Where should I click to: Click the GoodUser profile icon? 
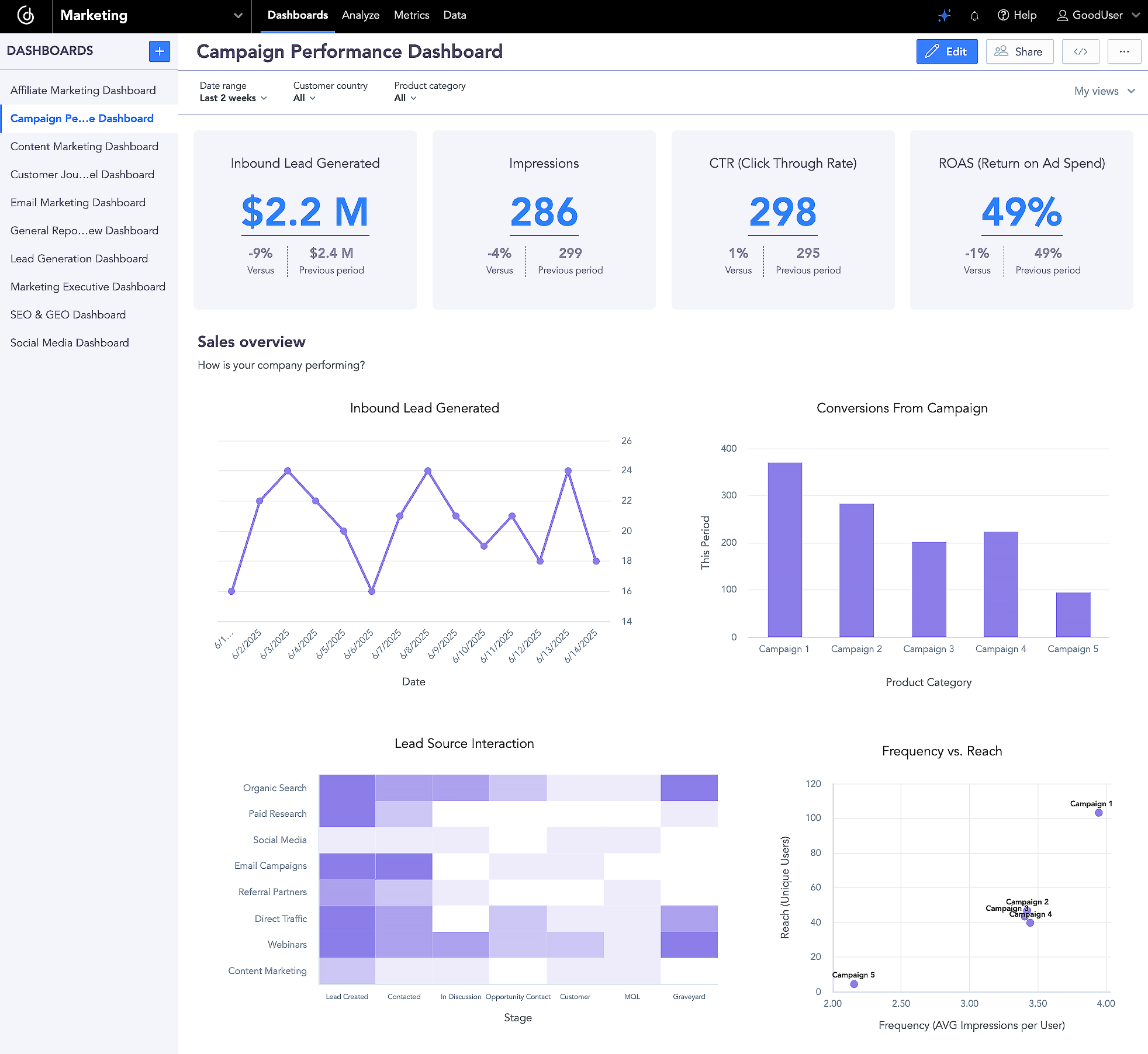[1064, 15]
